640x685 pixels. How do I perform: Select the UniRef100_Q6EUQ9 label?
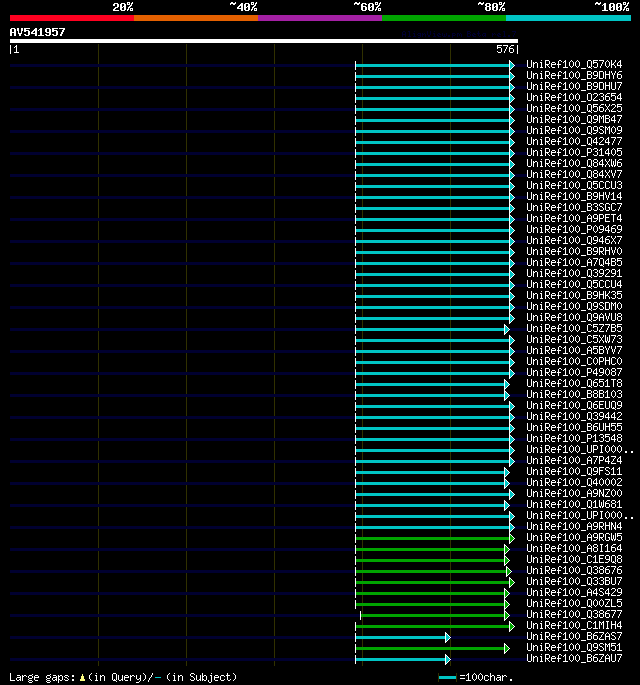574,405
